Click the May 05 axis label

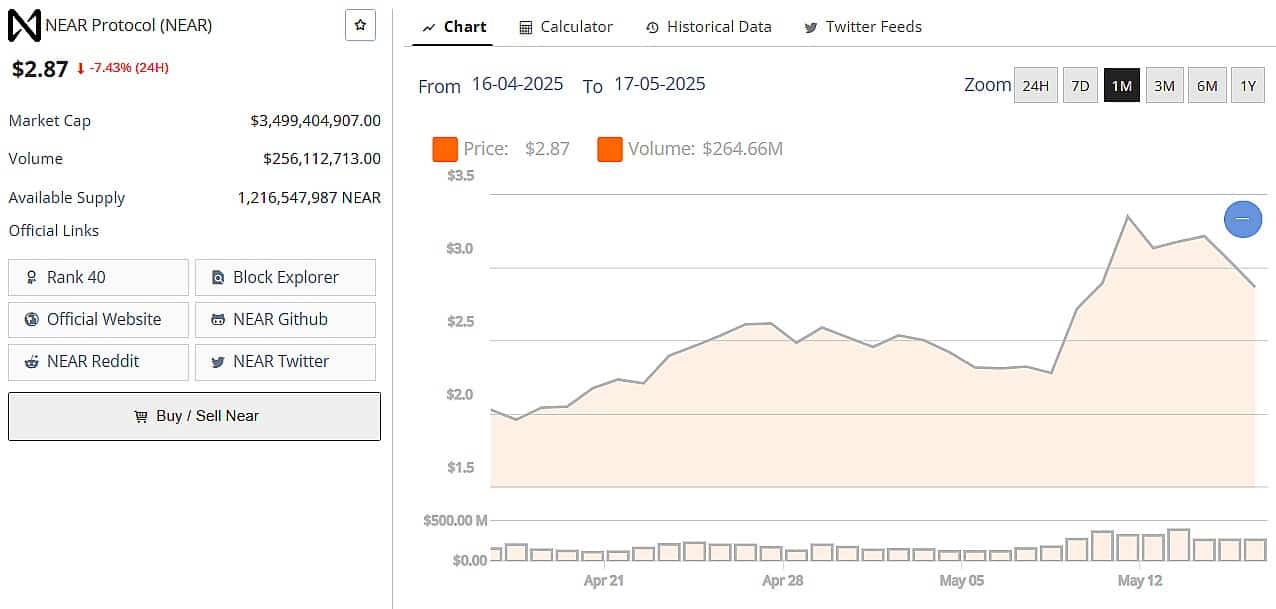click(962, 580)
